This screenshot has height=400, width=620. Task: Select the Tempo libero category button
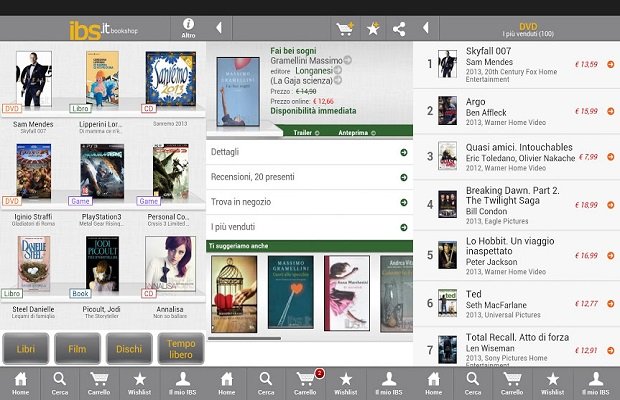point(181,349)
